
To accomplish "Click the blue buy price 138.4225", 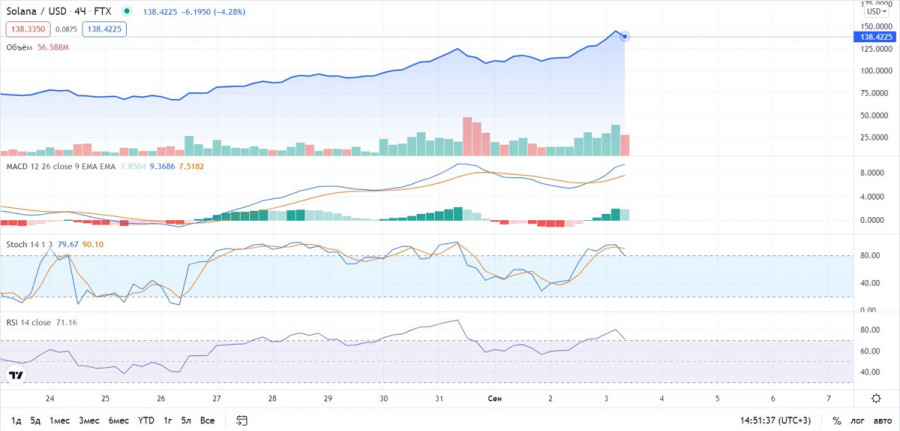I will (x=104, y=29).
